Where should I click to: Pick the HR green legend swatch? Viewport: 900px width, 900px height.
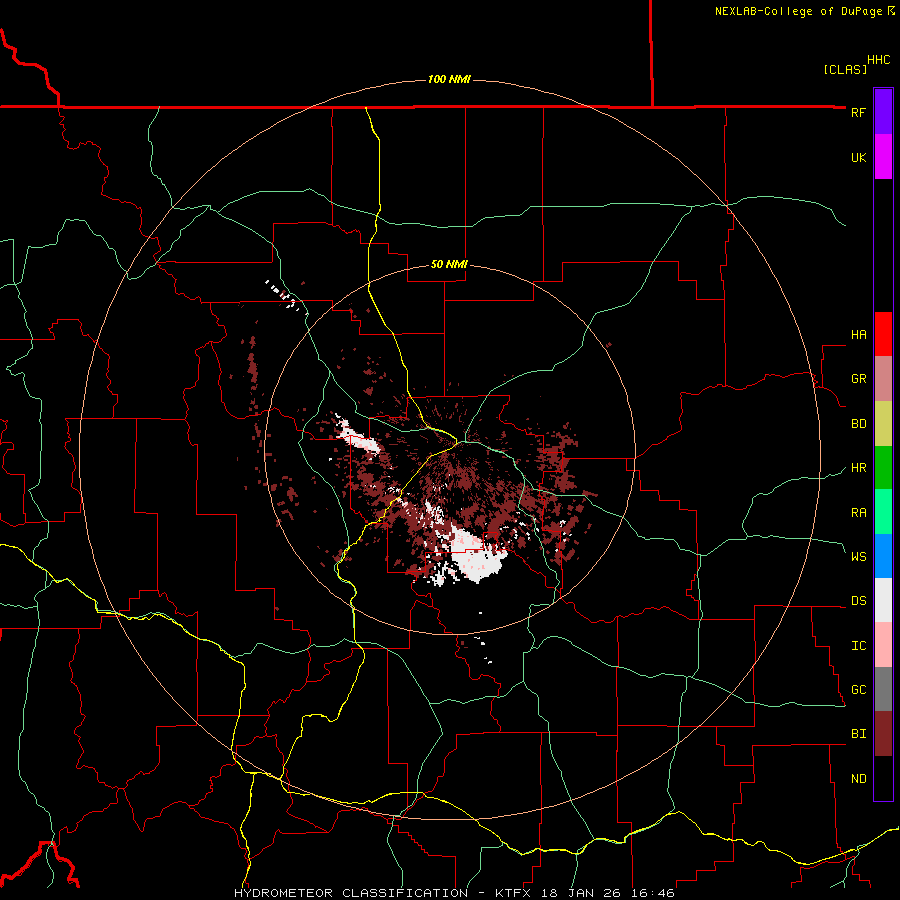pyautogui.click(x=883, y=468)
